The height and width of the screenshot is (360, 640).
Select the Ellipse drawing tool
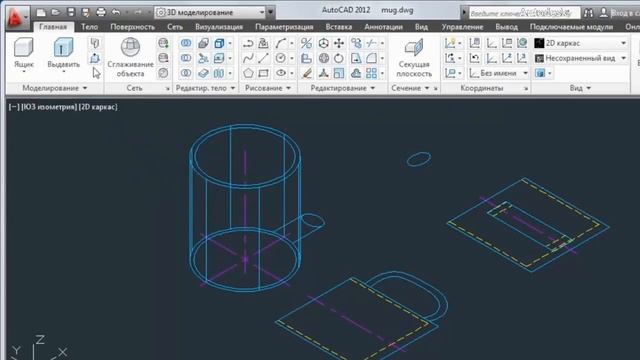[280, 73]
